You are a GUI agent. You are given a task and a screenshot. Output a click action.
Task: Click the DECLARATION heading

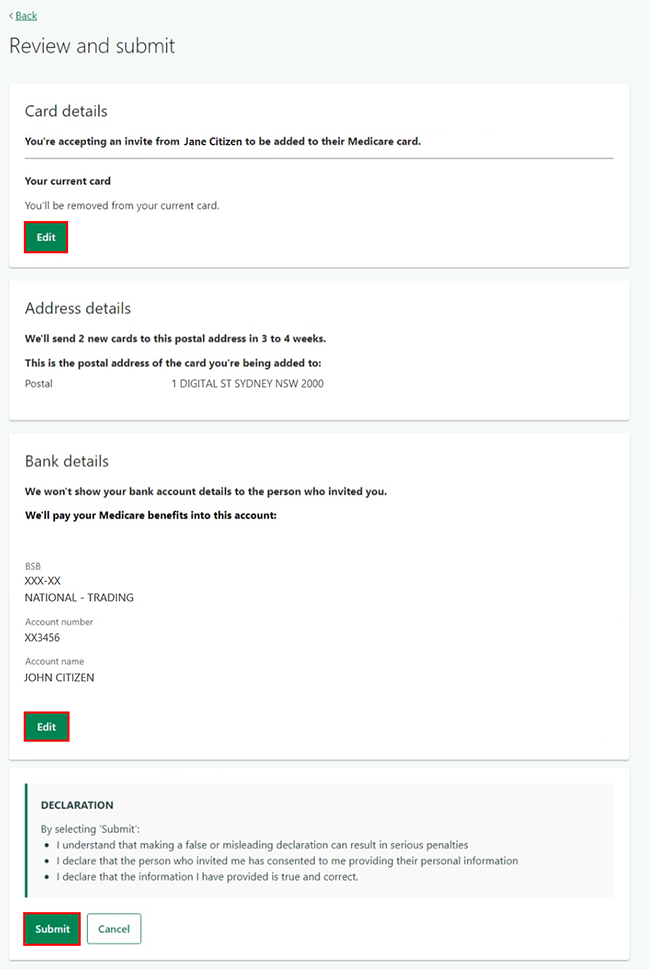(x=77, y=805)
